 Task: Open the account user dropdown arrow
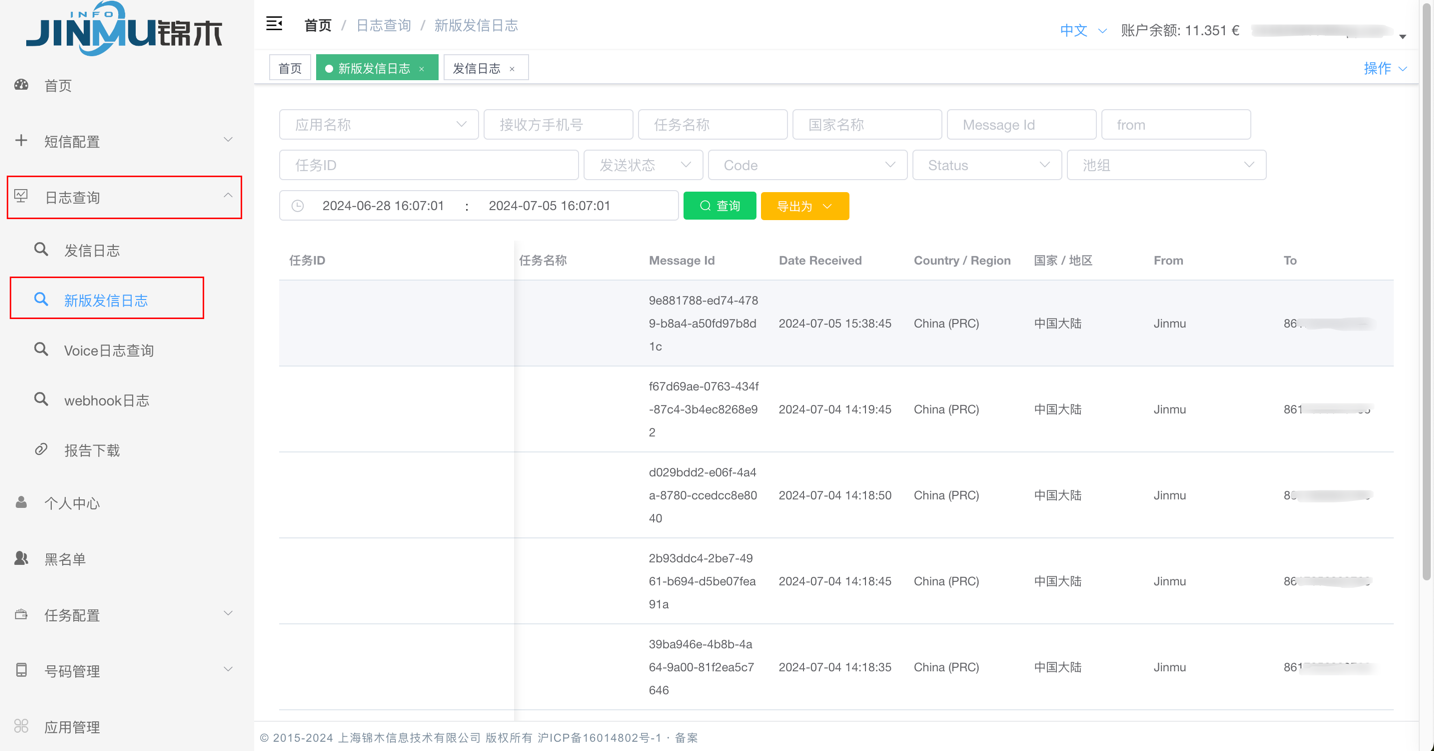click(1403, 37)
